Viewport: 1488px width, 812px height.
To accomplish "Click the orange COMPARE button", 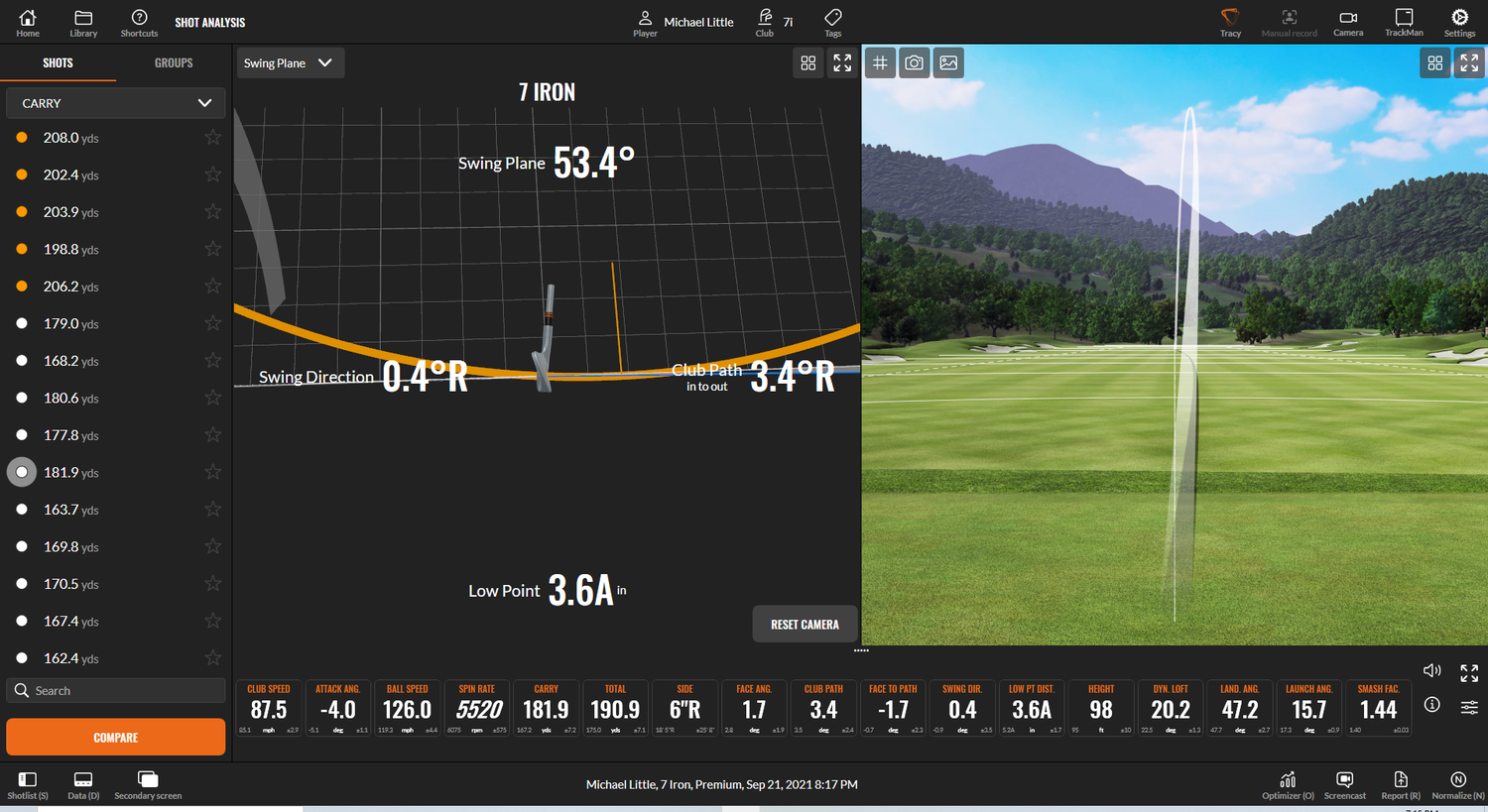I will coord(115,738).
